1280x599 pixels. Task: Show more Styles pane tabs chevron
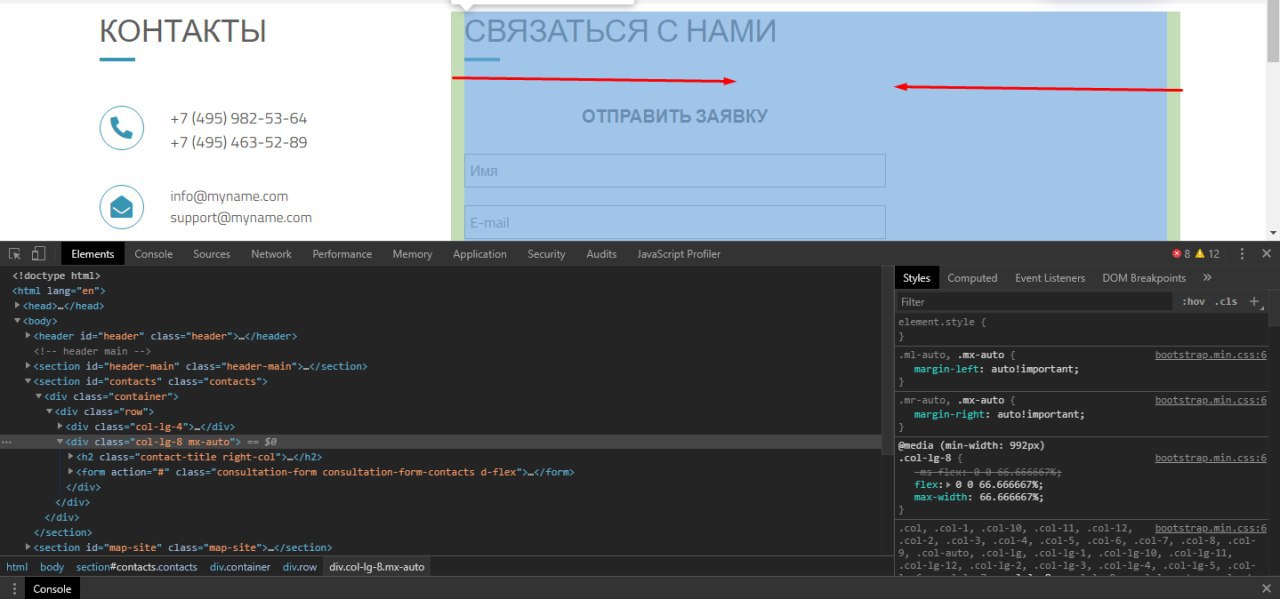point(1207,278)
